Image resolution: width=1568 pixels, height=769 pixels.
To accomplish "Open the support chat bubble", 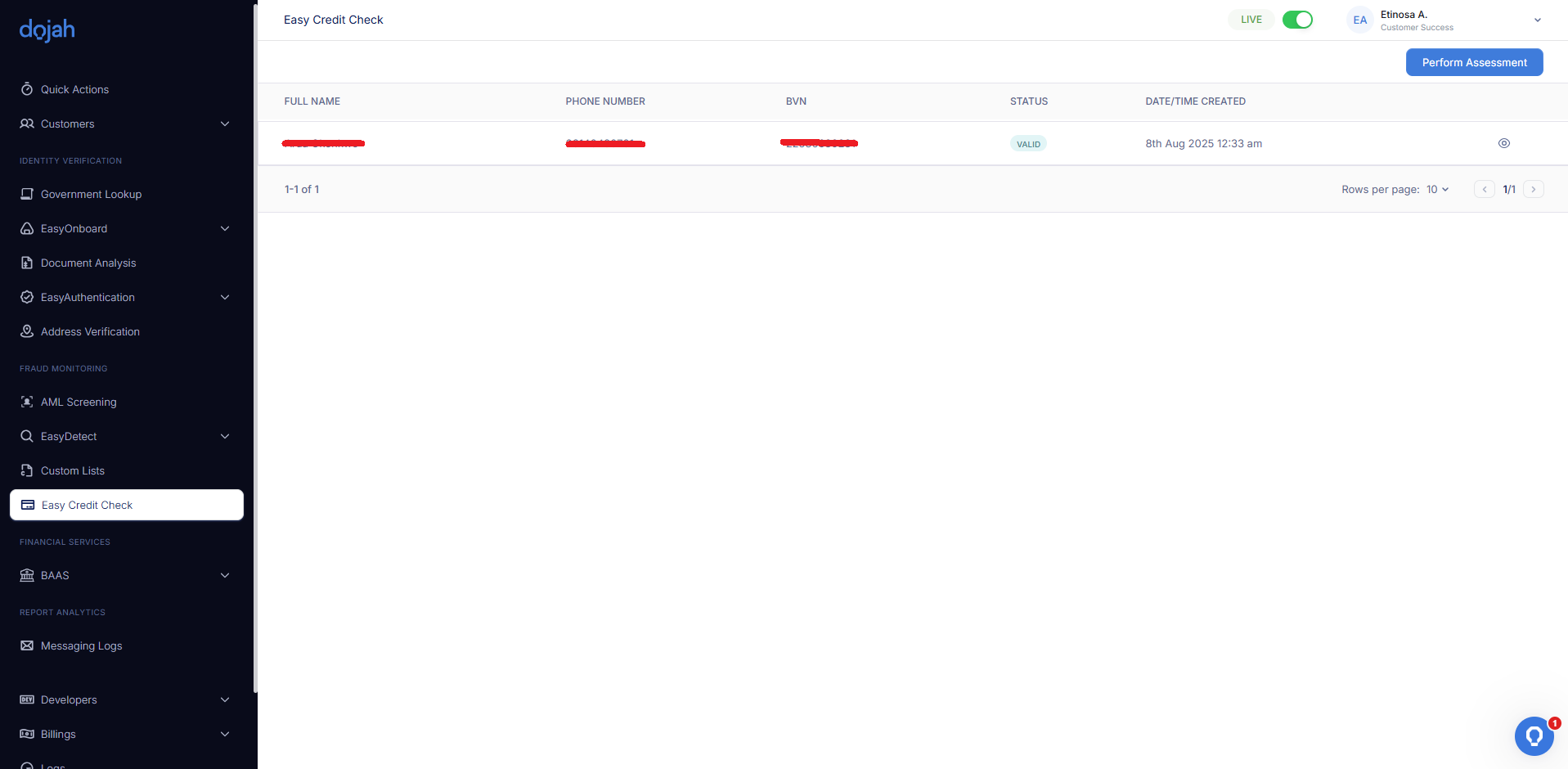I will 1534,736.
